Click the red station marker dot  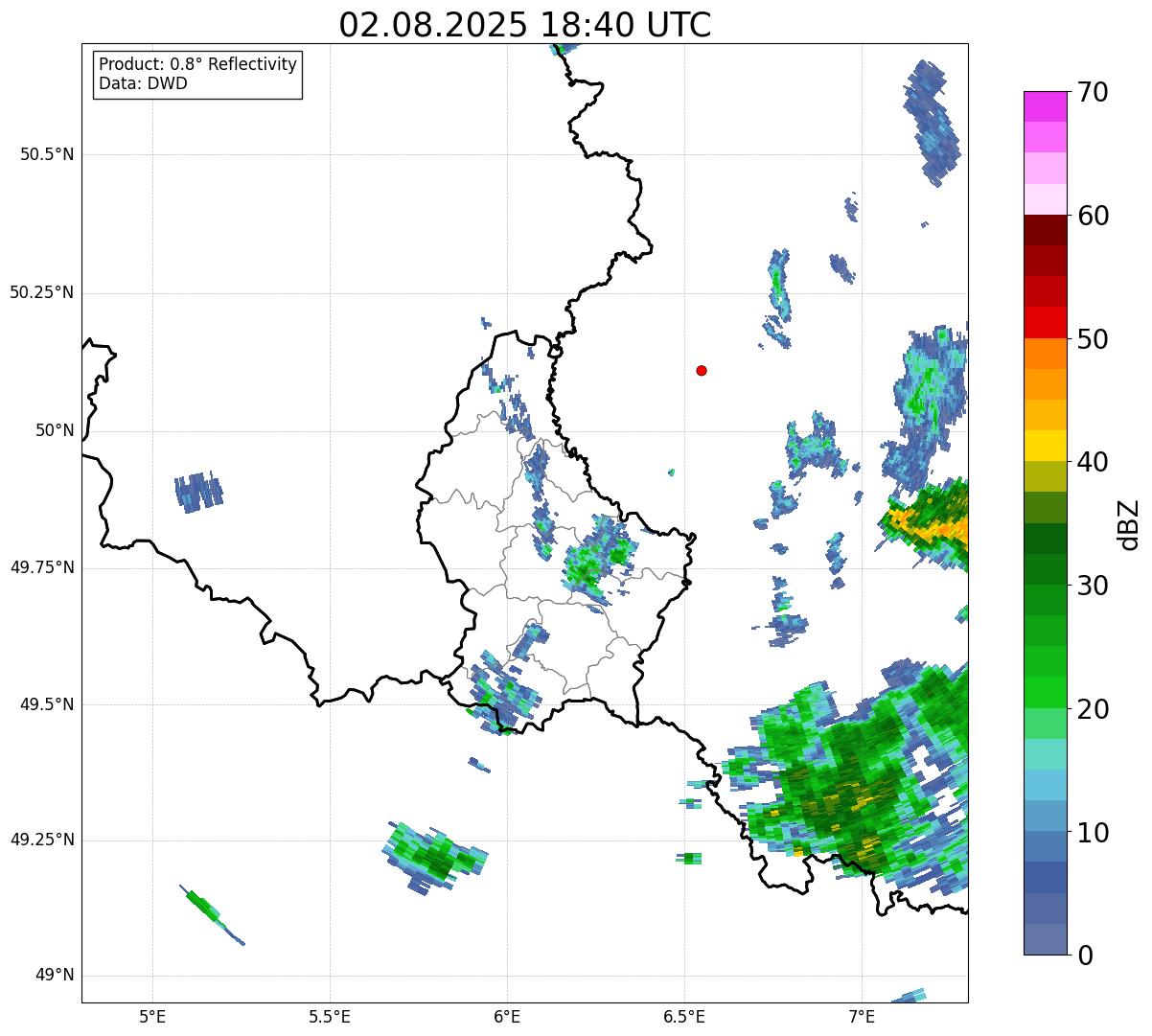702,370
